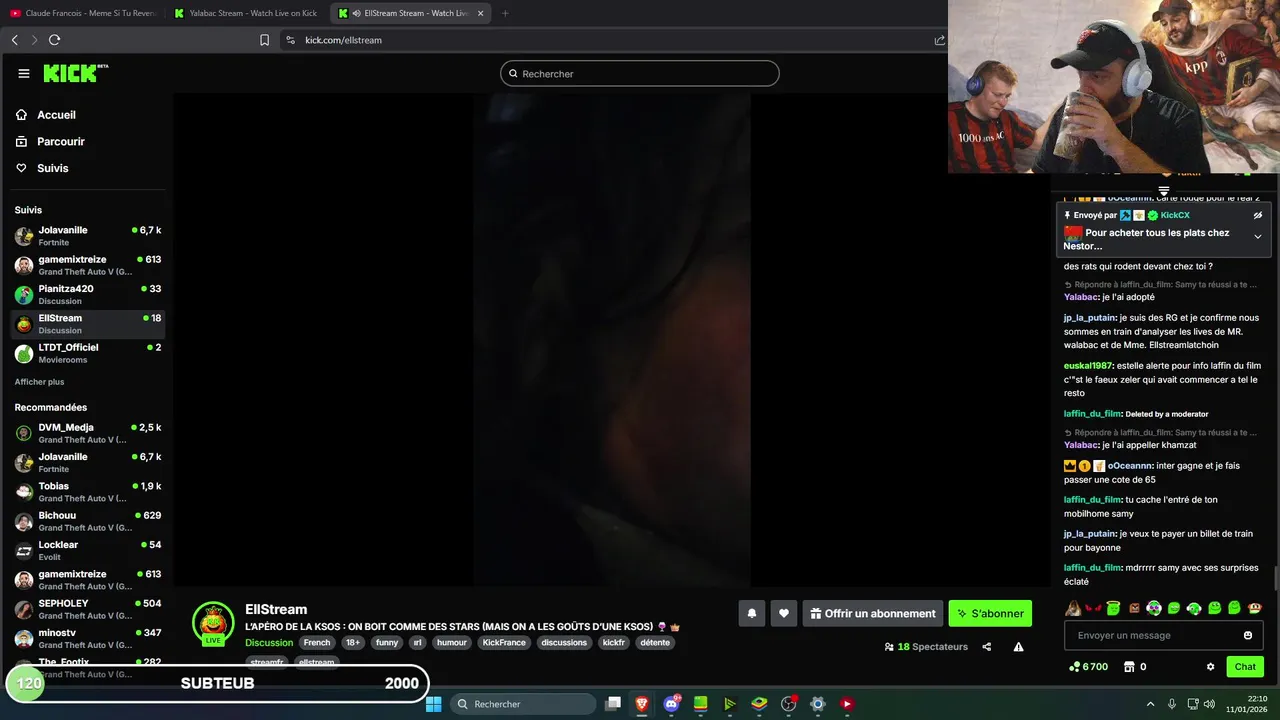Screen dimensions: 1280x720
Task: Open the recommended SEPHOLEY channel
Action: (88, 609)
